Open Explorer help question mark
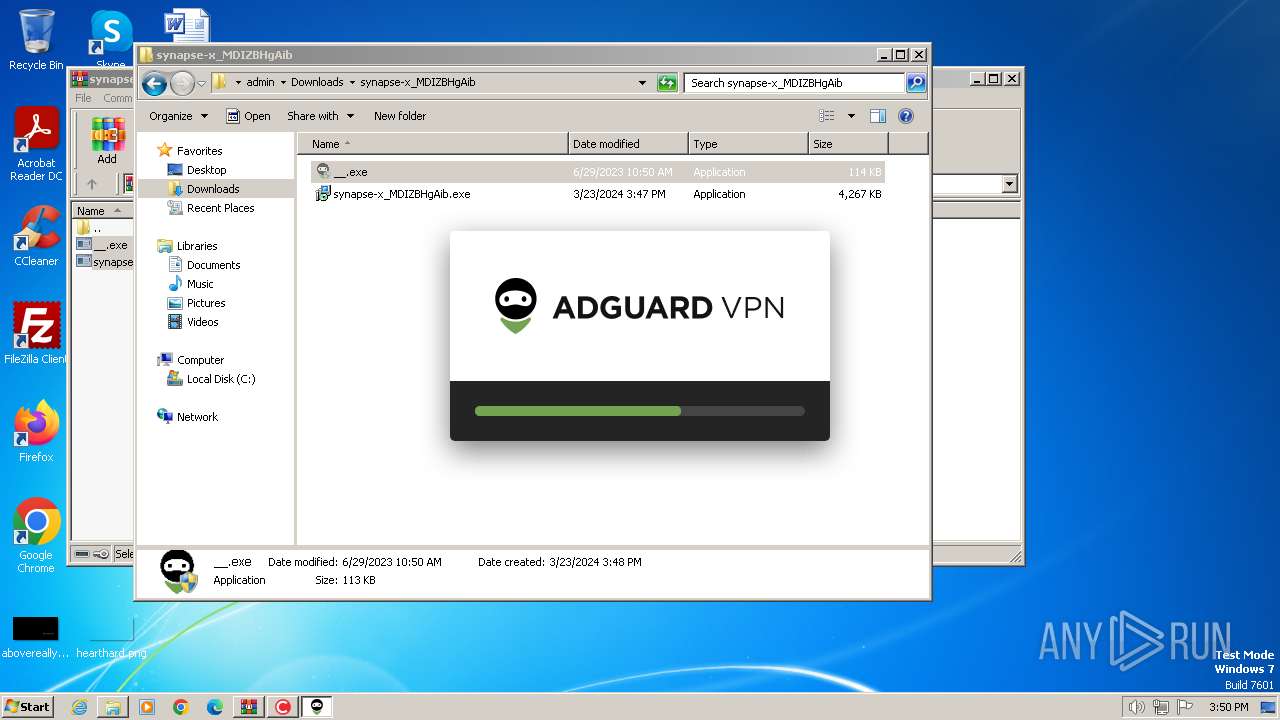The height and width of the screenshot is (720, 1280). pyautogui.click(x=906, y=116)
